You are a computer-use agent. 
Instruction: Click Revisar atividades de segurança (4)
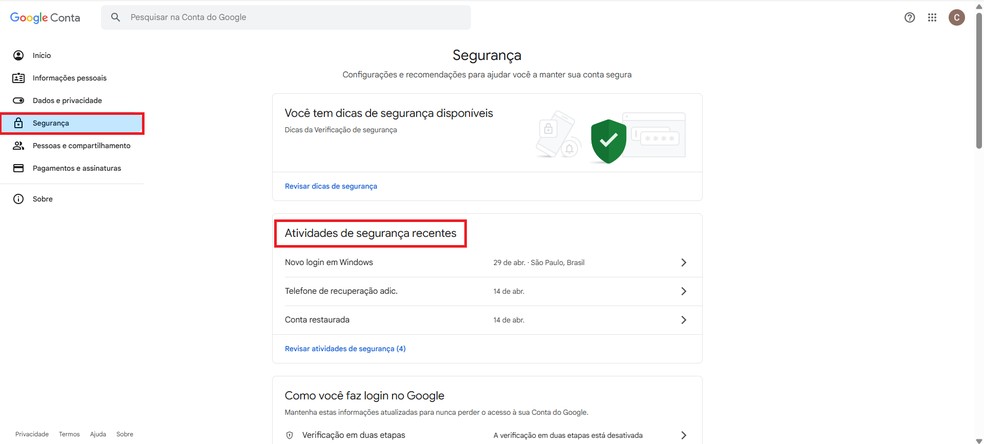(x=345, y=349)
